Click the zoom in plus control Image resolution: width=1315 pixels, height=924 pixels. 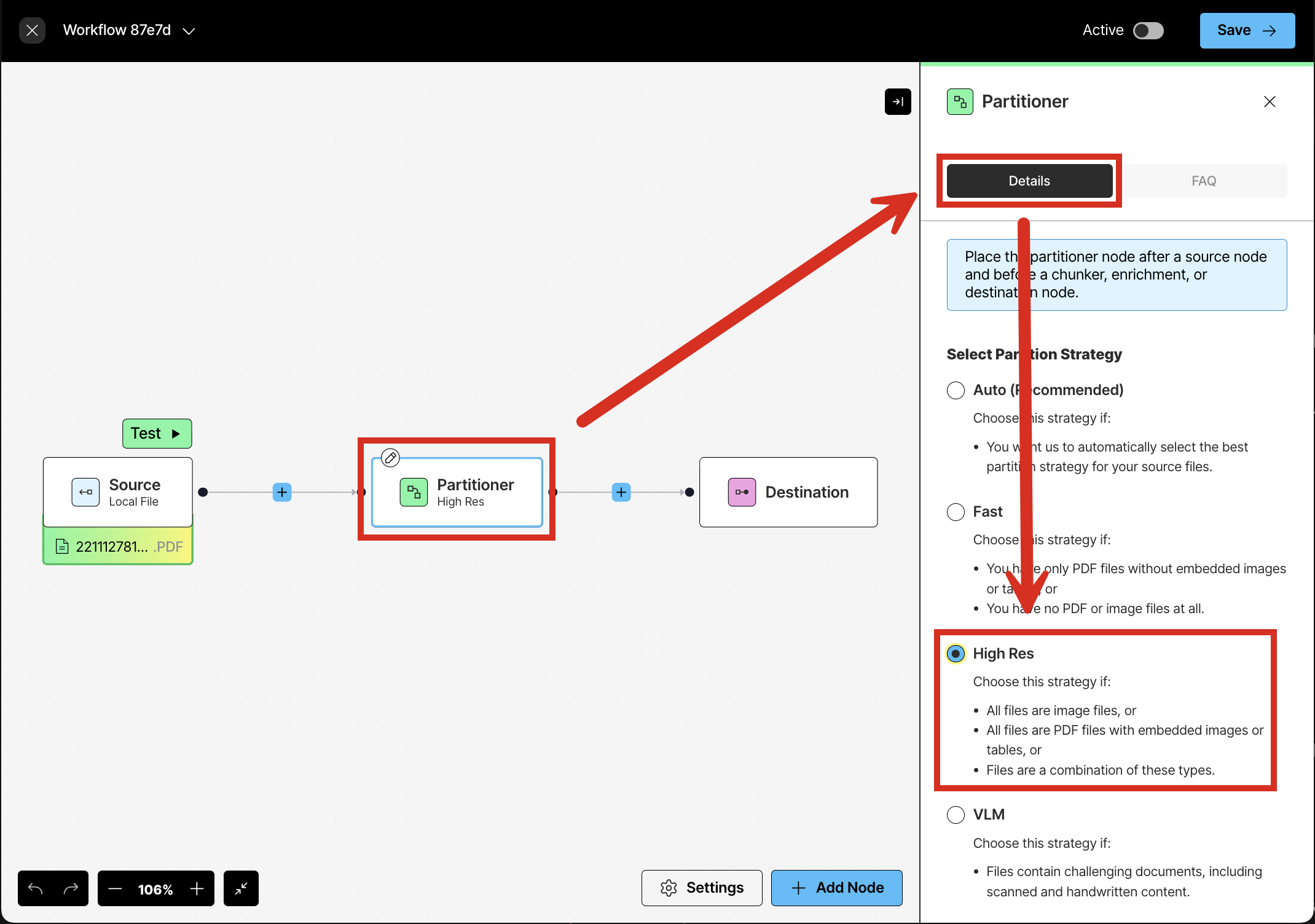tap(197, 888)
